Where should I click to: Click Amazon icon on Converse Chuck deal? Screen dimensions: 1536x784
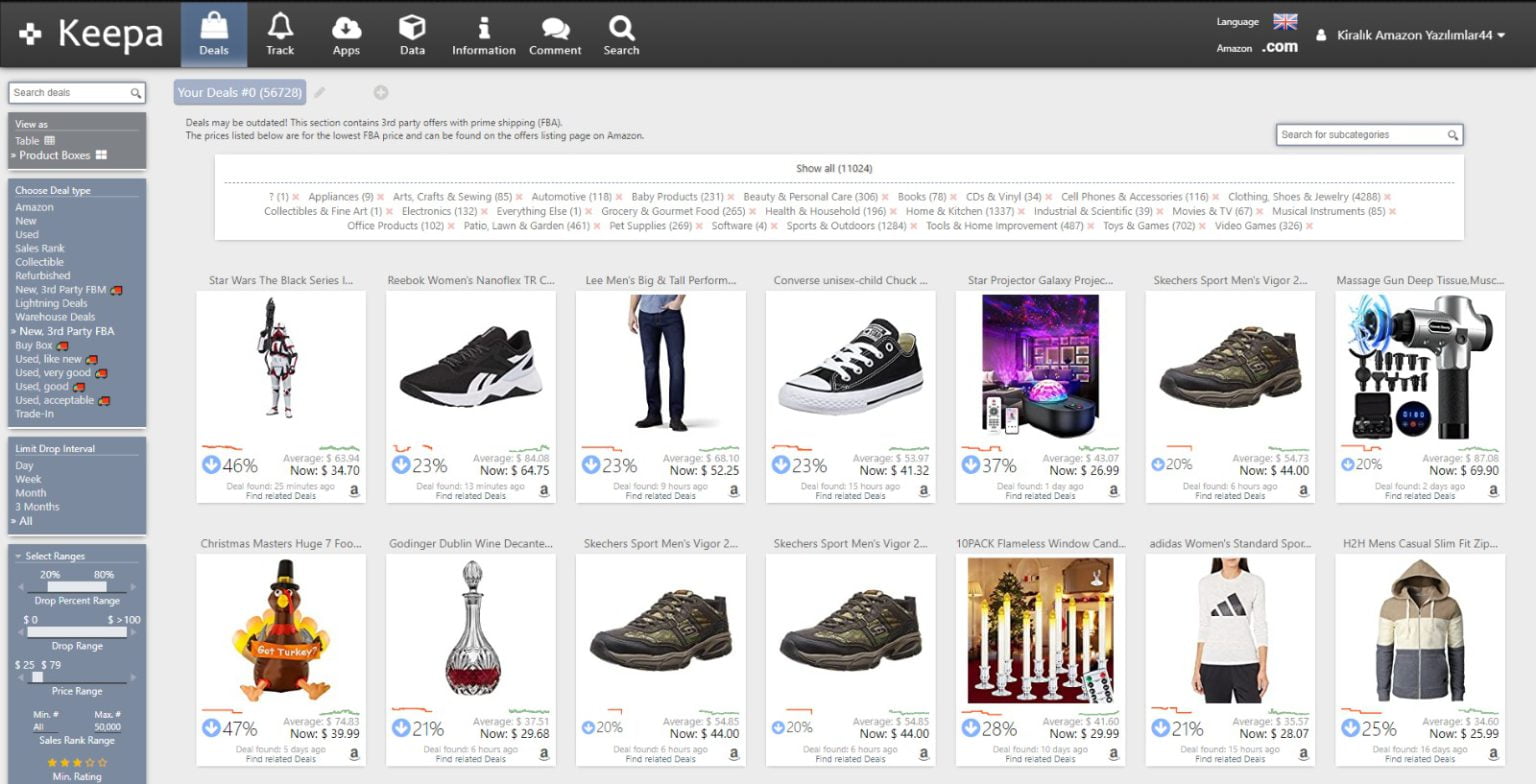(924, 491)
